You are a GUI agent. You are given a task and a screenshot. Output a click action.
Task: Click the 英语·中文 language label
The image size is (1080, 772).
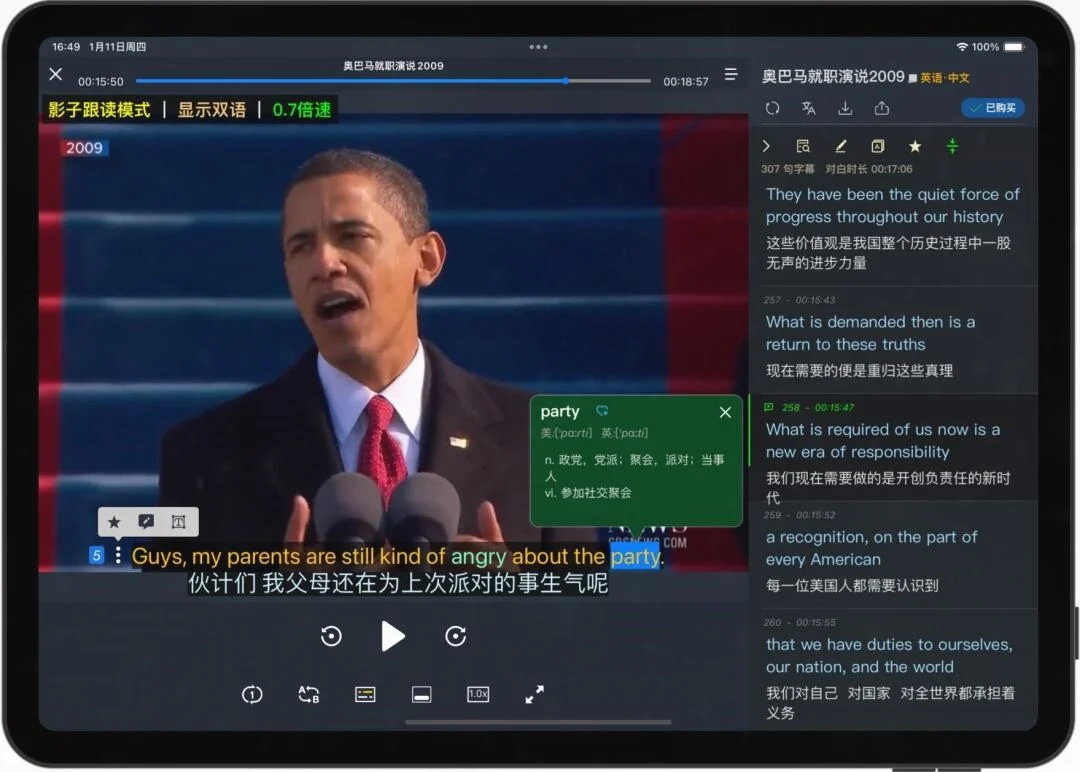(x=944, y=78)
